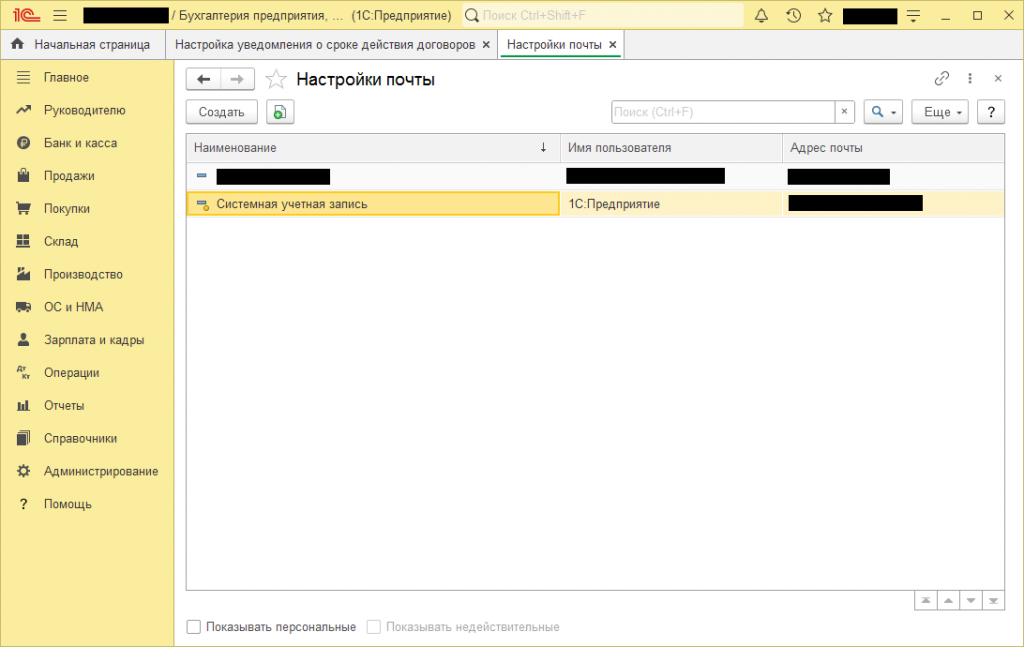Open Справочники section
Image resolution: width=1024 pixels, height=647 pixels.
(x=80, y=438)
